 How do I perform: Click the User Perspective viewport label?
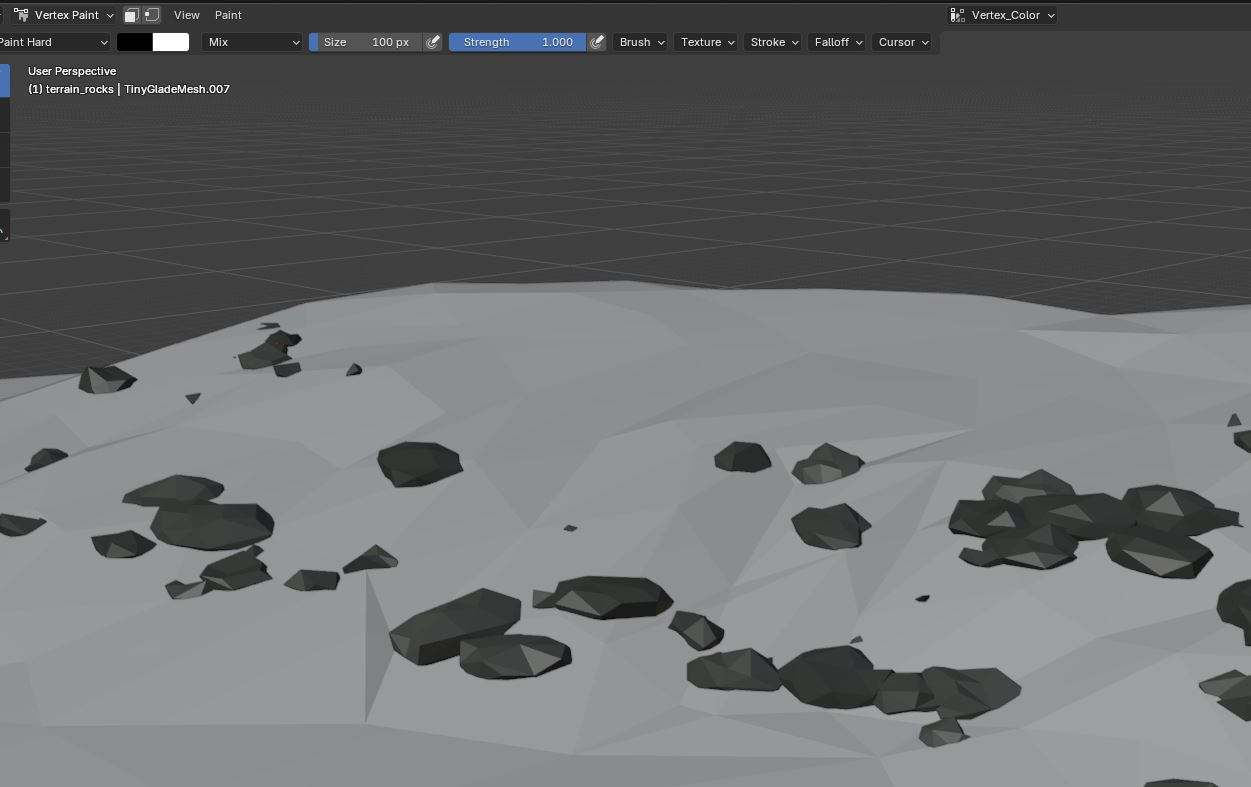(72, 71)
